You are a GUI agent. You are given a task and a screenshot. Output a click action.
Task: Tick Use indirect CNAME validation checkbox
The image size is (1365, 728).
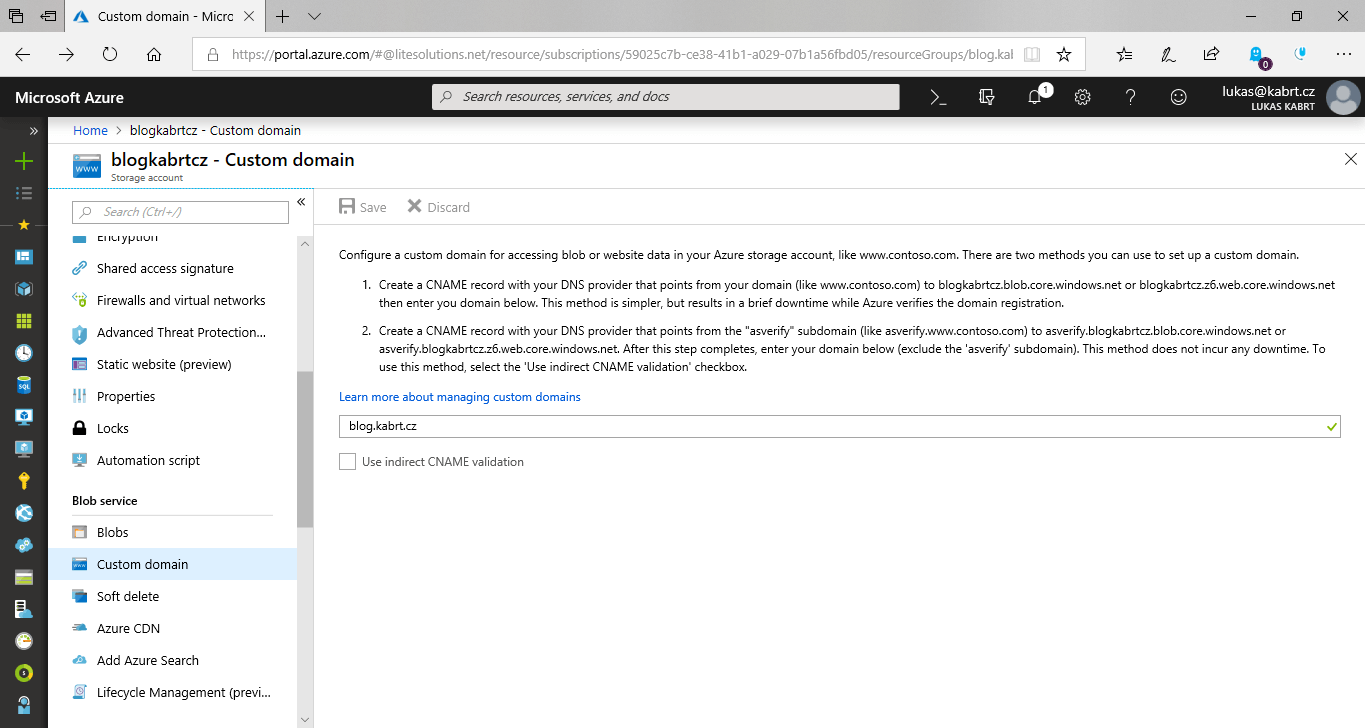click(348, 462)
